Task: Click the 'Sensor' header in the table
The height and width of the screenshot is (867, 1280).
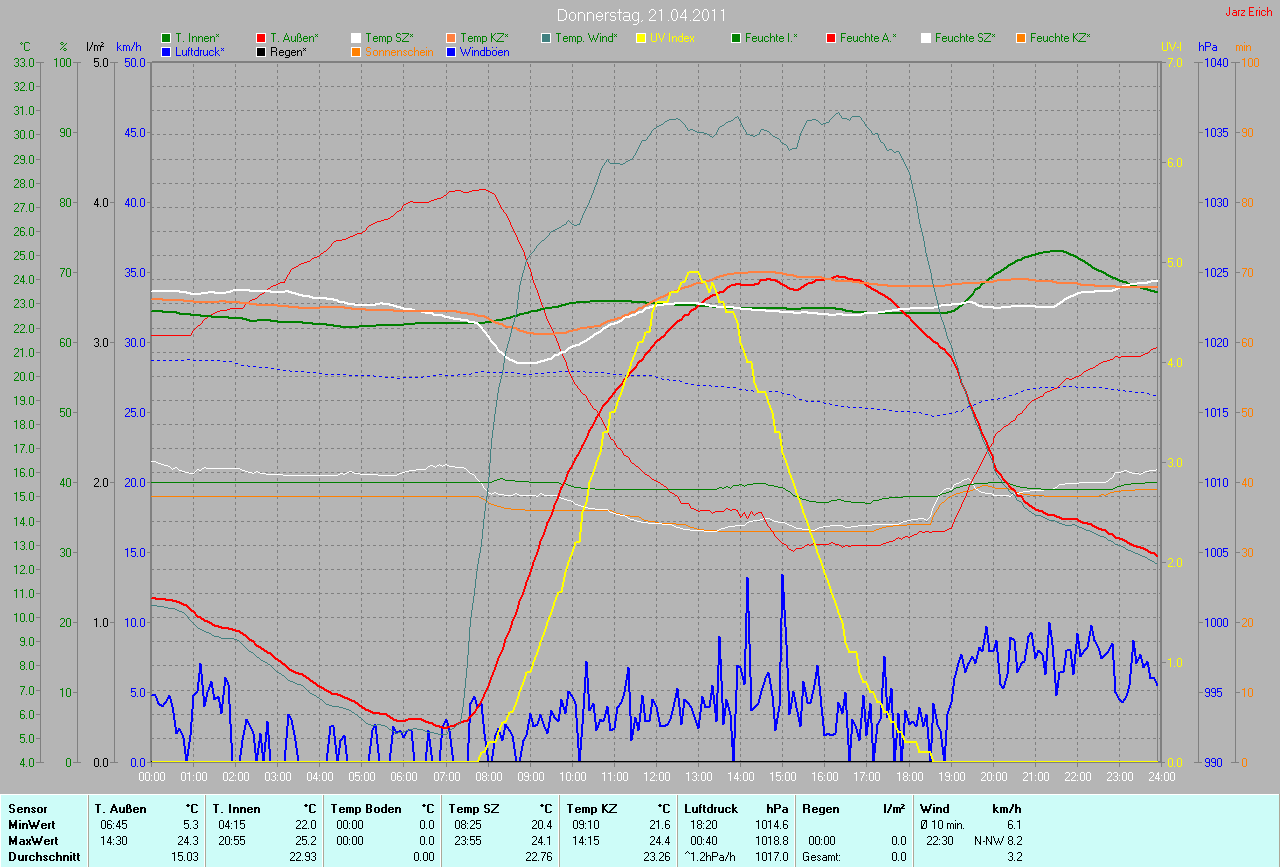Action: tap(26, 808)
